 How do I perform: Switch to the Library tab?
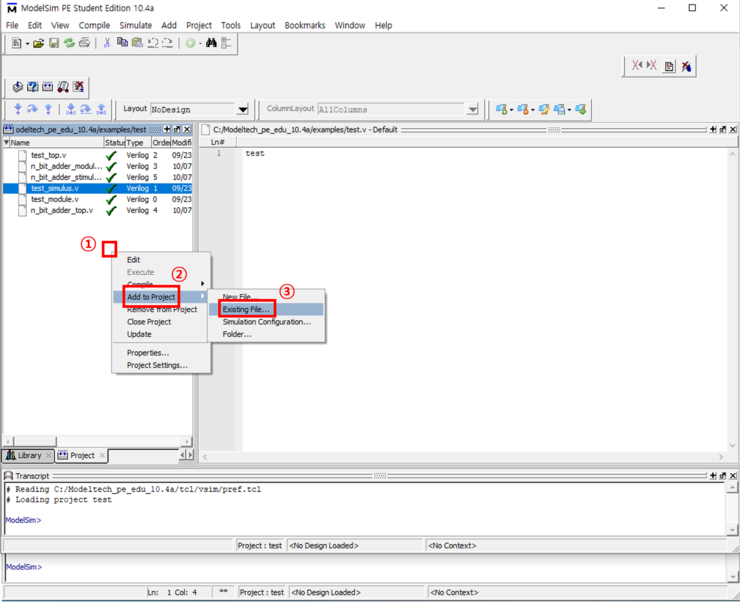(x=29, y=455)
